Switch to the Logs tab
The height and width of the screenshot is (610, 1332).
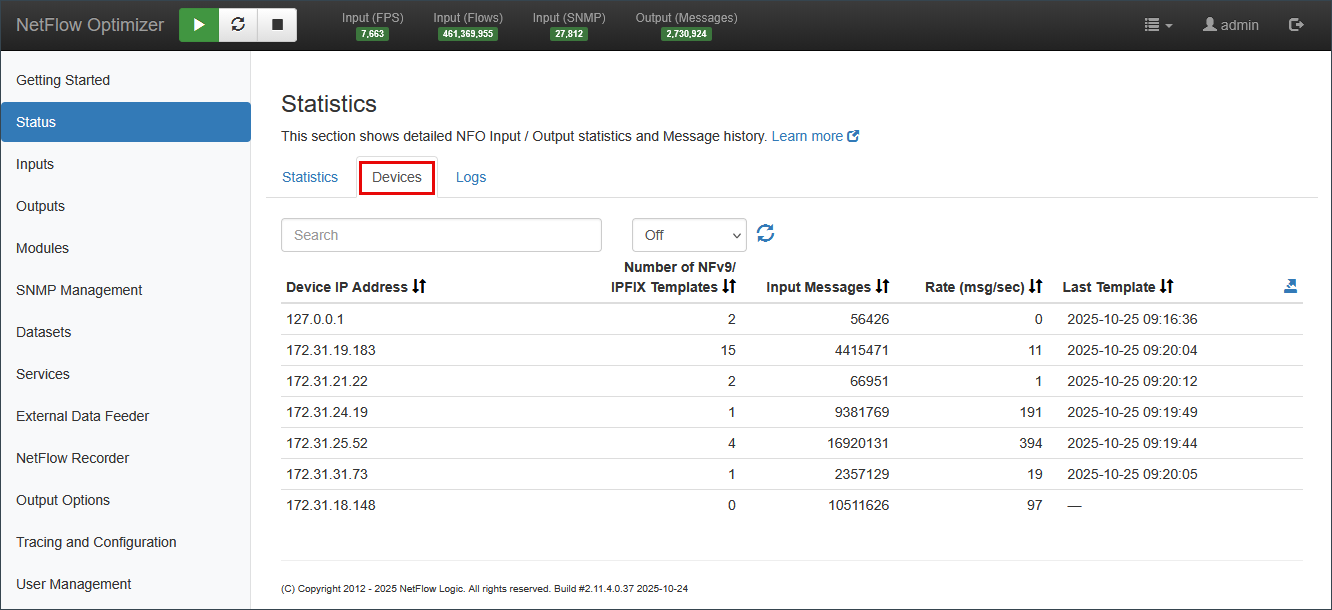tap(471, 177)
